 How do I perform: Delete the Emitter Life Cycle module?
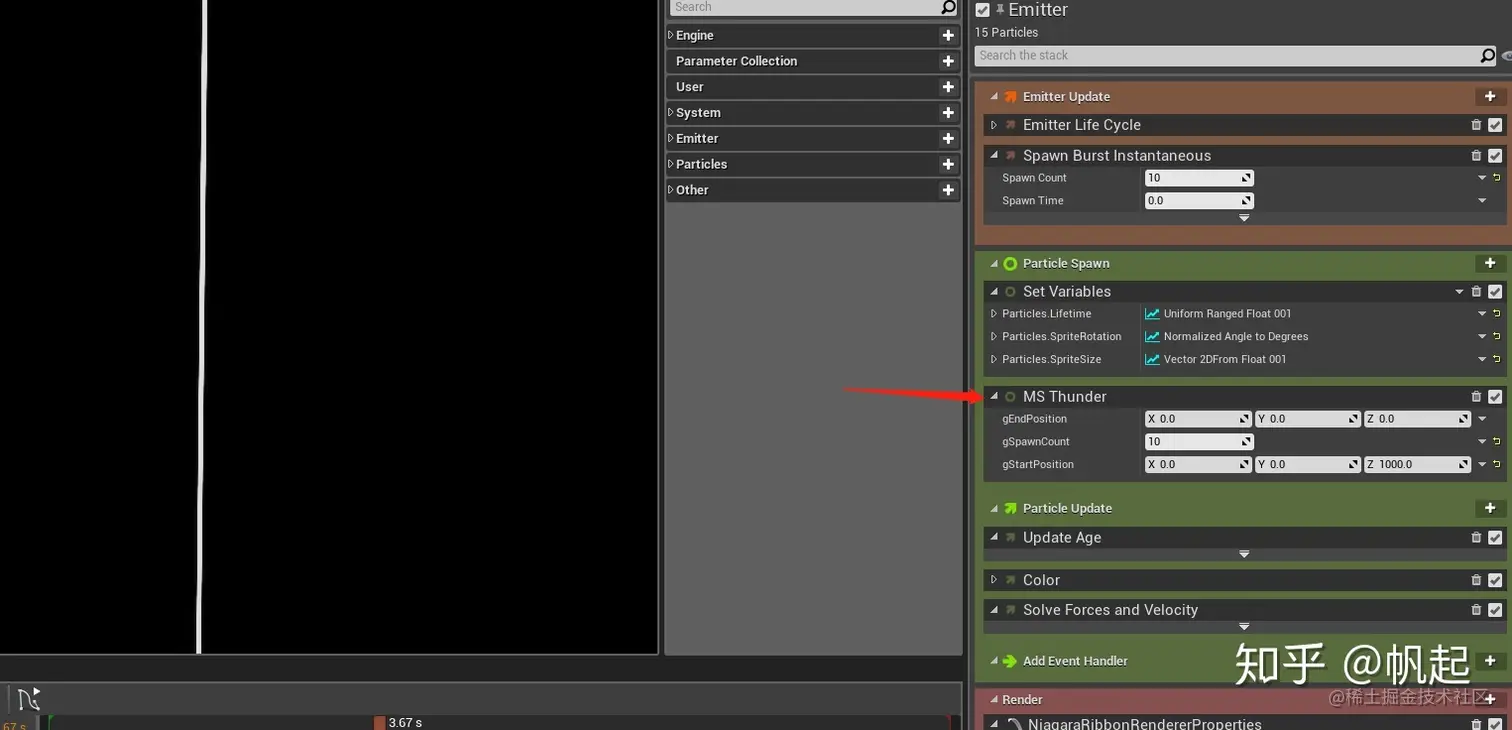click(x=1476, y=125)
